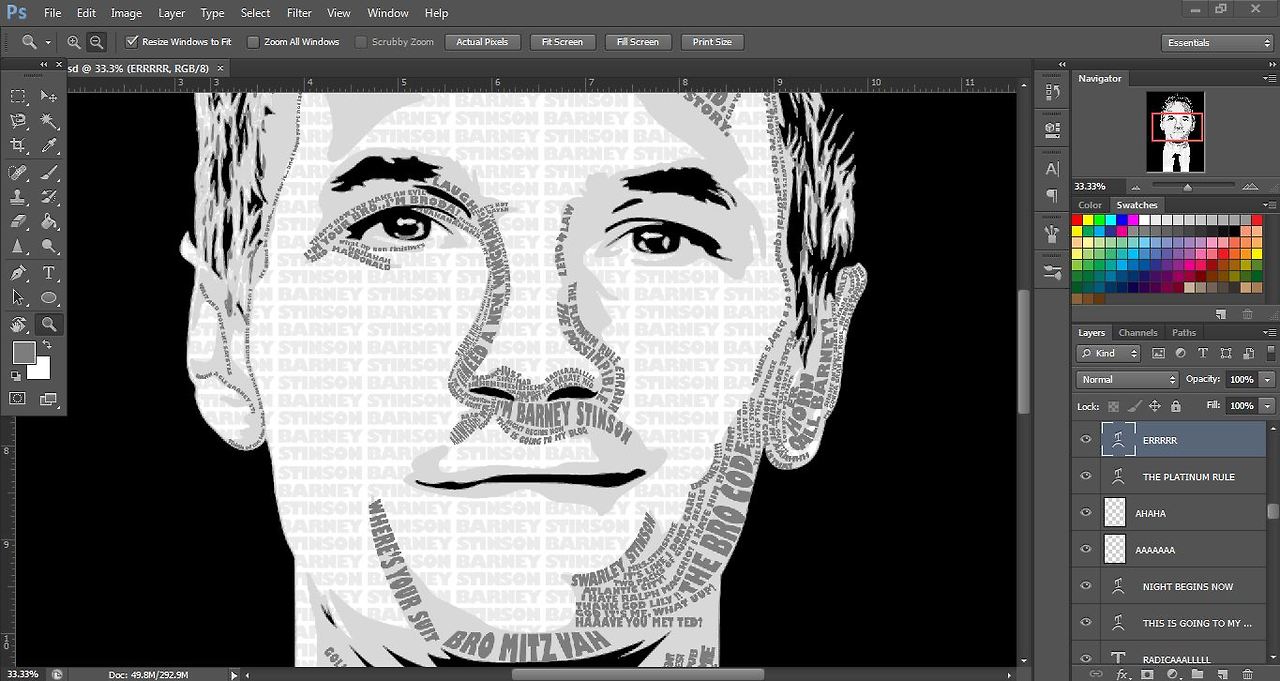The width and height of the screenshot is (1280, 681).
Task: Choose Zoom Out mode in options bar
Action: (x=97, y=42)
